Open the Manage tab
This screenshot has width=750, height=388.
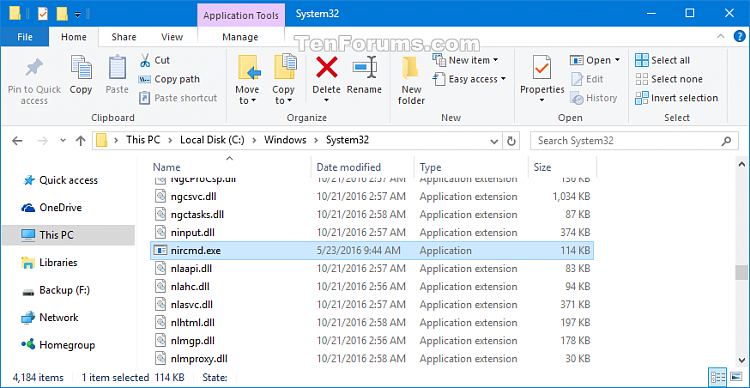pyautogui.click(x=240, y=37)
